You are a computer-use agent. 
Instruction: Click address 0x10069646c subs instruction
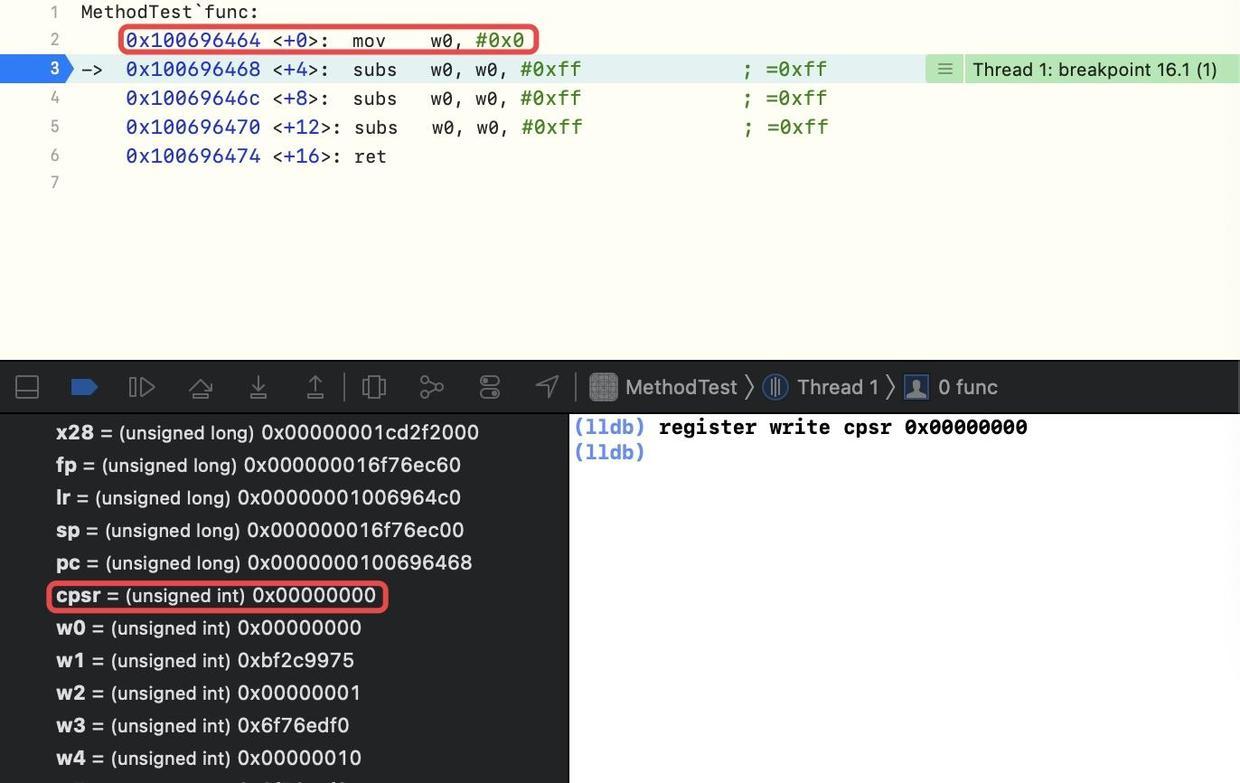(353, 98)
